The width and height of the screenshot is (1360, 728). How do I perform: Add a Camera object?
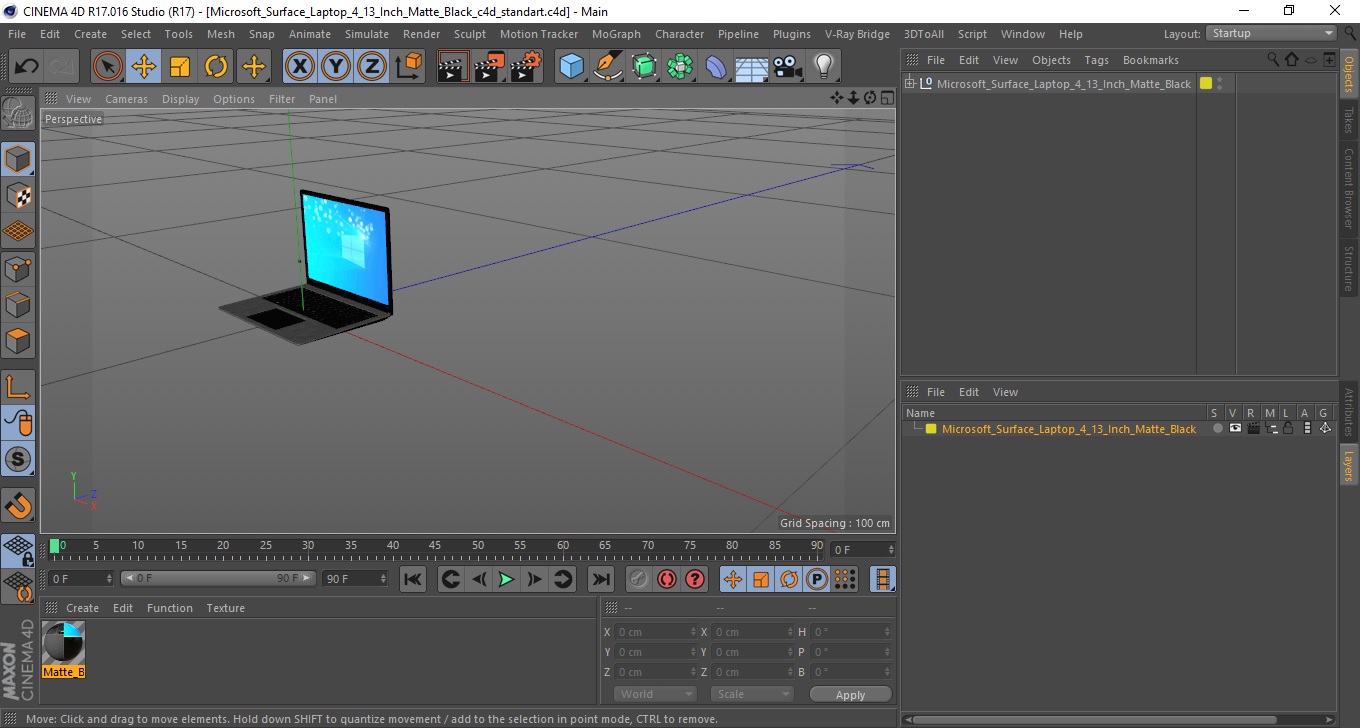click(788, 67)
